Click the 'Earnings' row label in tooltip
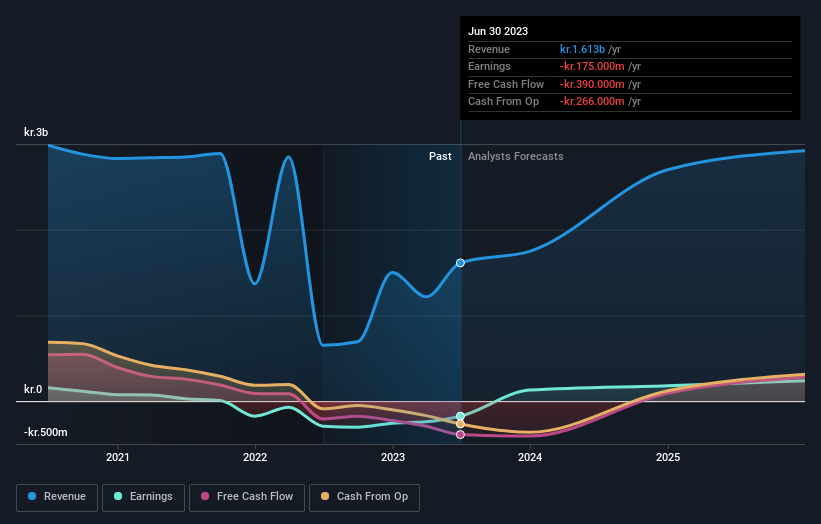821x524 pixels. point(489,66)
